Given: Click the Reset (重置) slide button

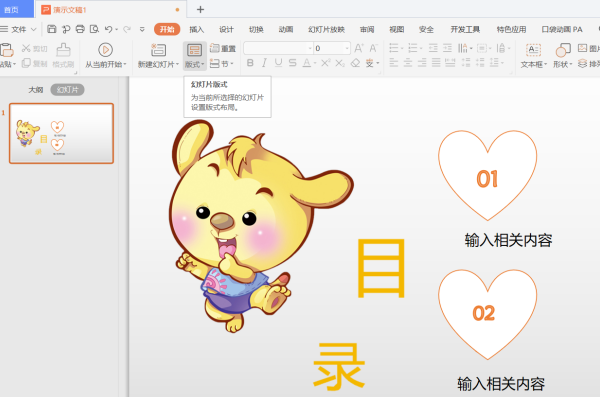Looking at the screenshot, I should coord(223,48).
